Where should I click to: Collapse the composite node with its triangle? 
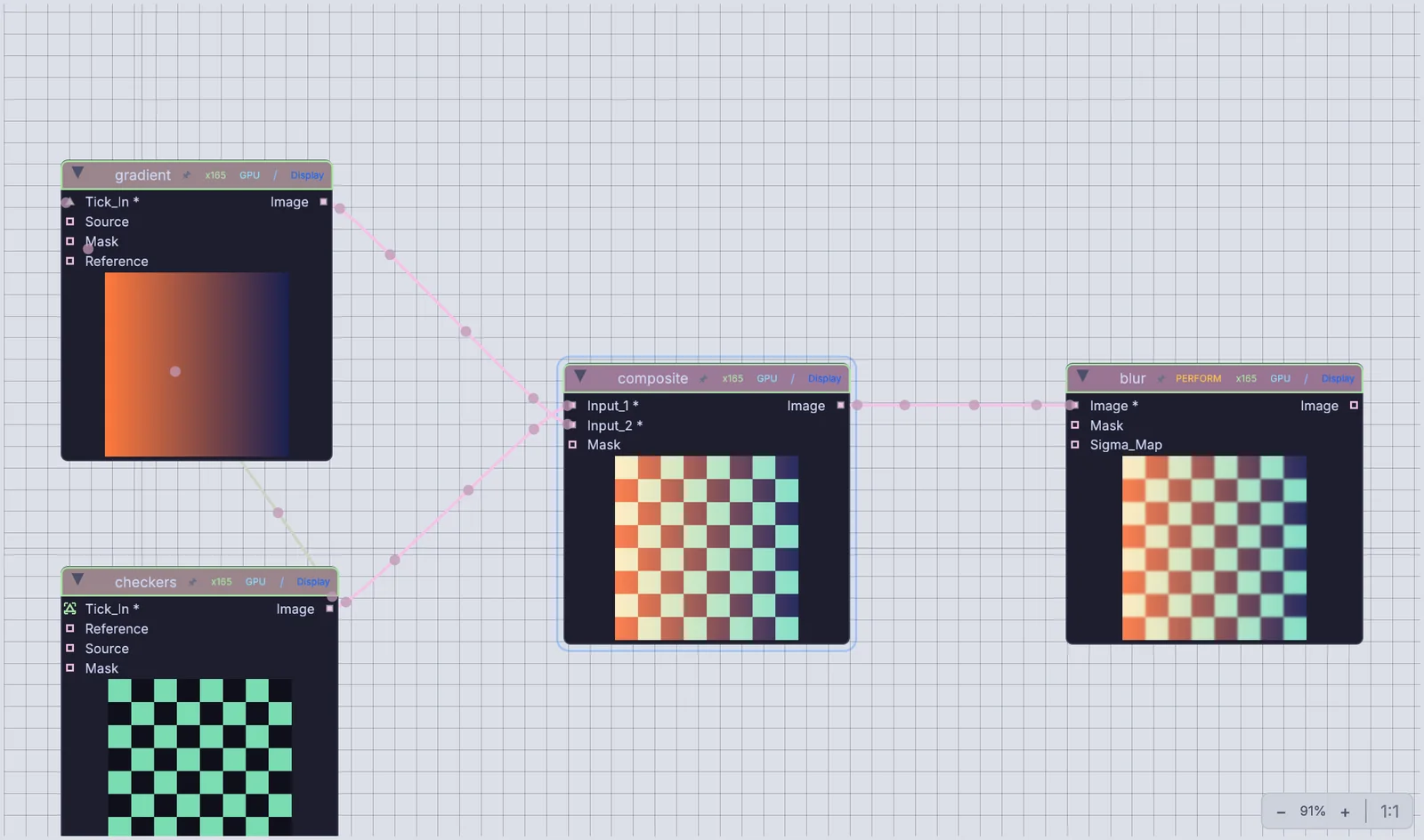tap(580, 376)
